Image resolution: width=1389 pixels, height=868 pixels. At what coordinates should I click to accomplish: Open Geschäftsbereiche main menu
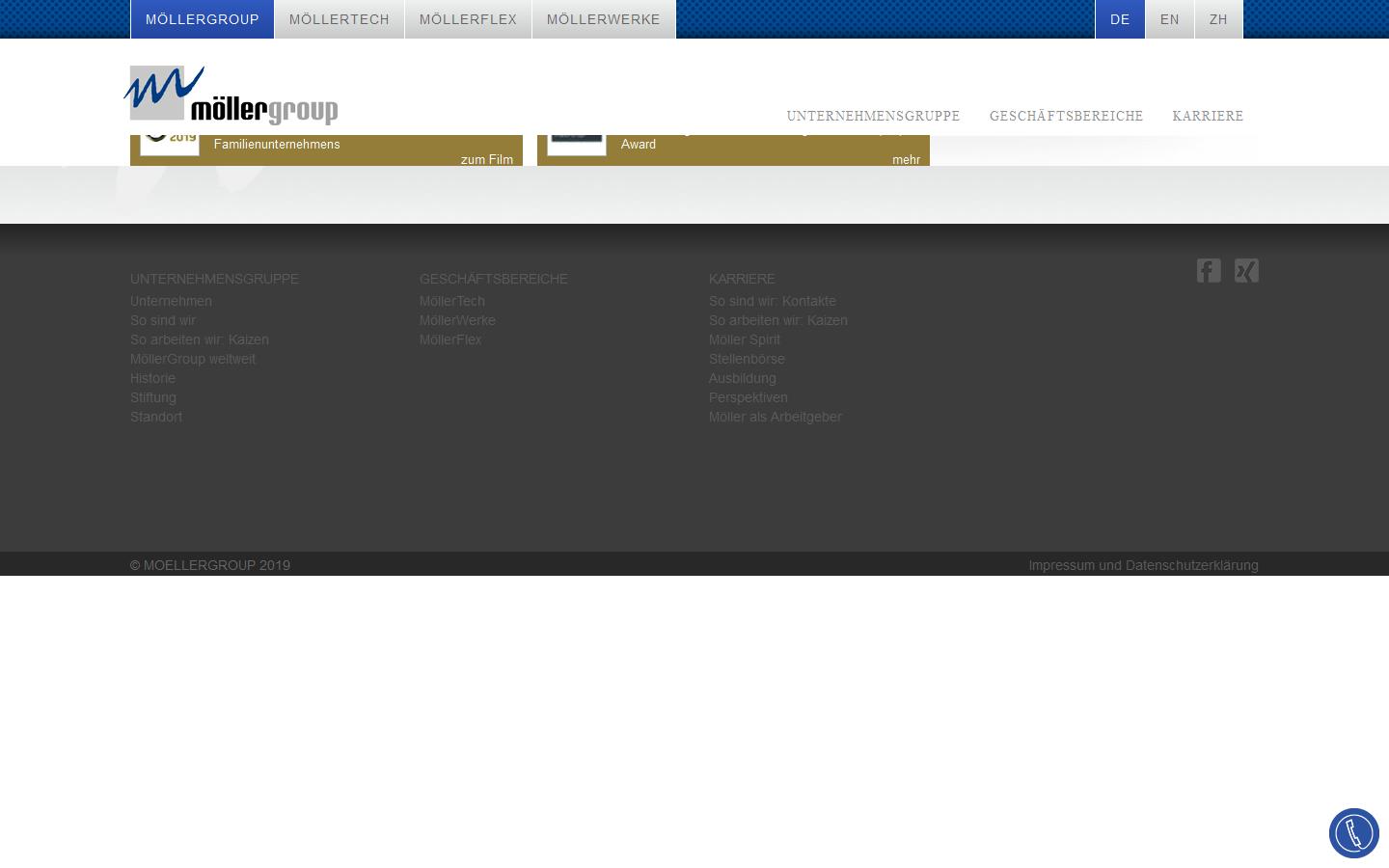click(x=1066, y=116)
